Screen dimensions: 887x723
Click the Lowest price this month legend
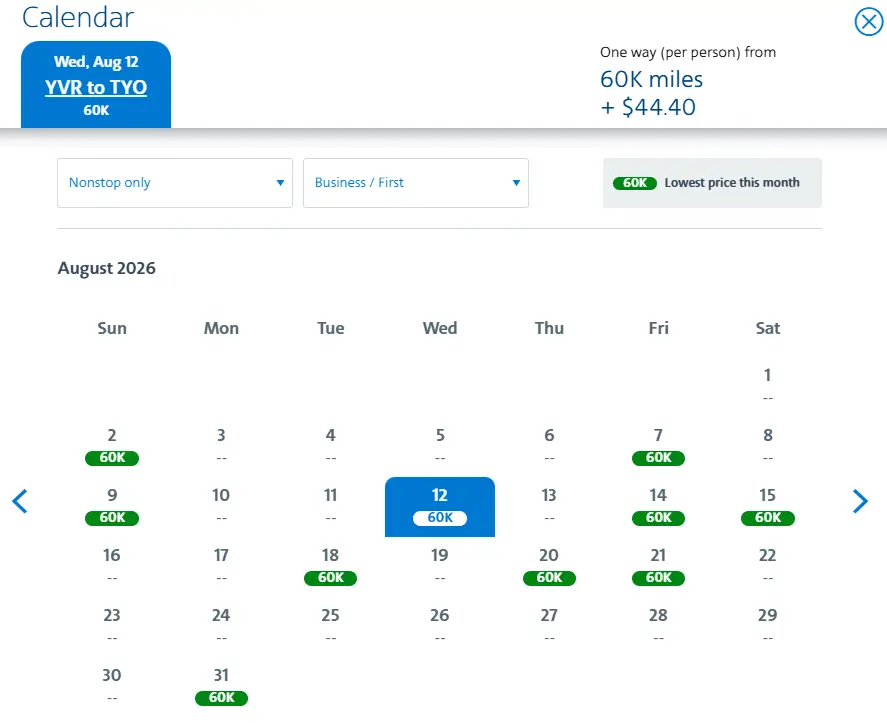[712, 183]
